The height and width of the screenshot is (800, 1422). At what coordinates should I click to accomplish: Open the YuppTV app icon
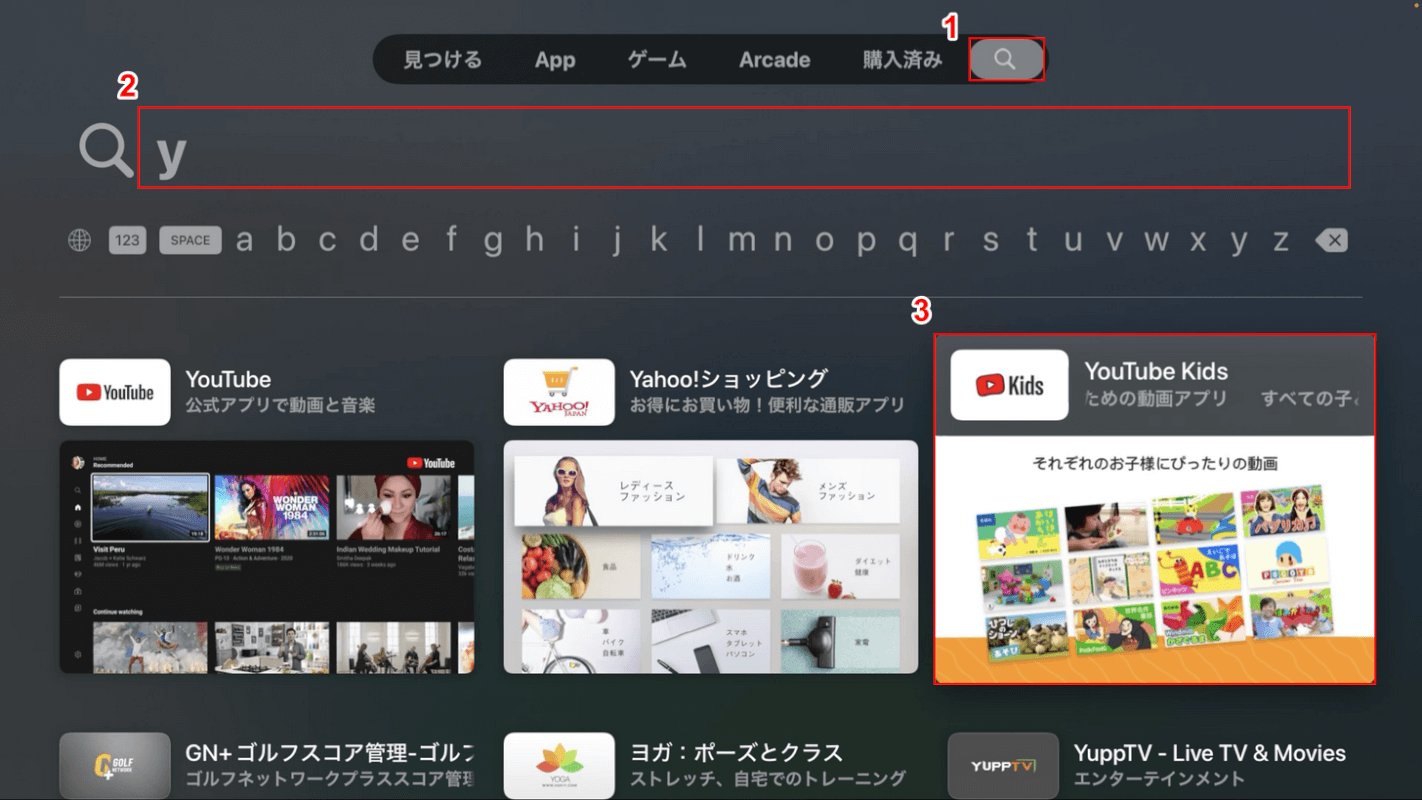(1003, 766)
